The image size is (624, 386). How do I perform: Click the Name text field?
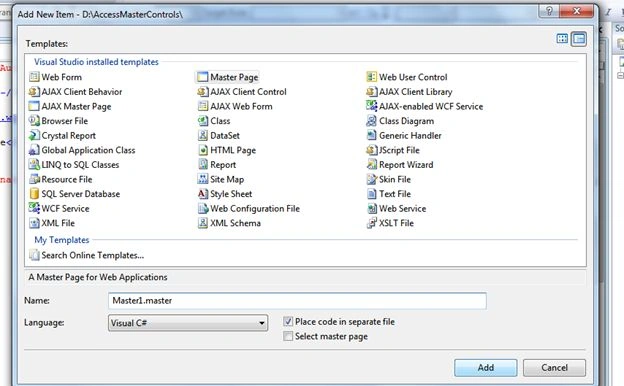click(297, 300)
